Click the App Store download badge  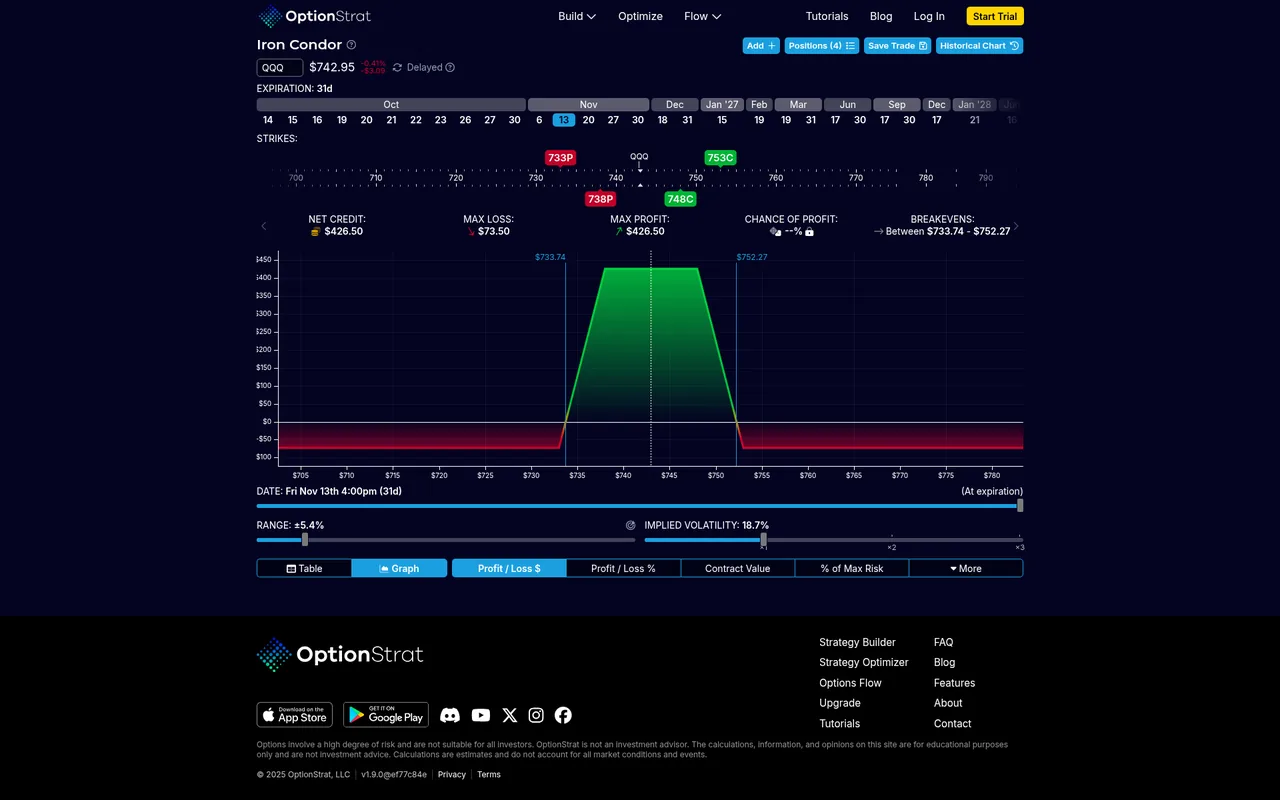click(x=295, y=715)
